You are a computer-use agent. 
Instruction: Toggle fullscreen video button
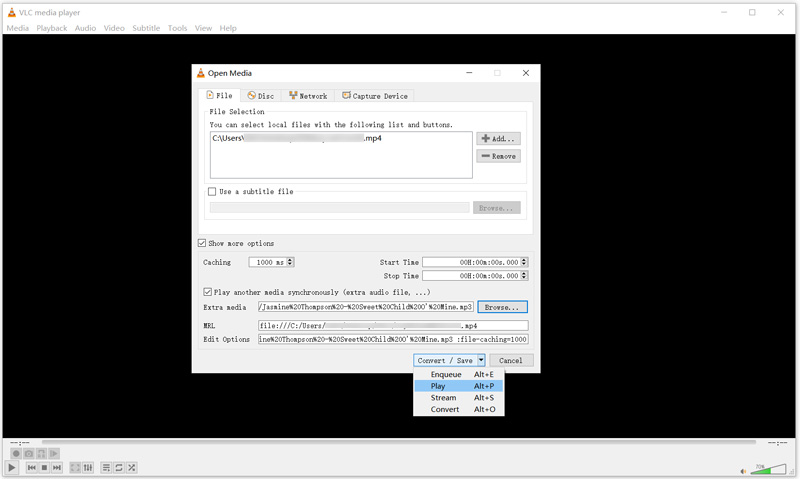click(x=75, y=467)
